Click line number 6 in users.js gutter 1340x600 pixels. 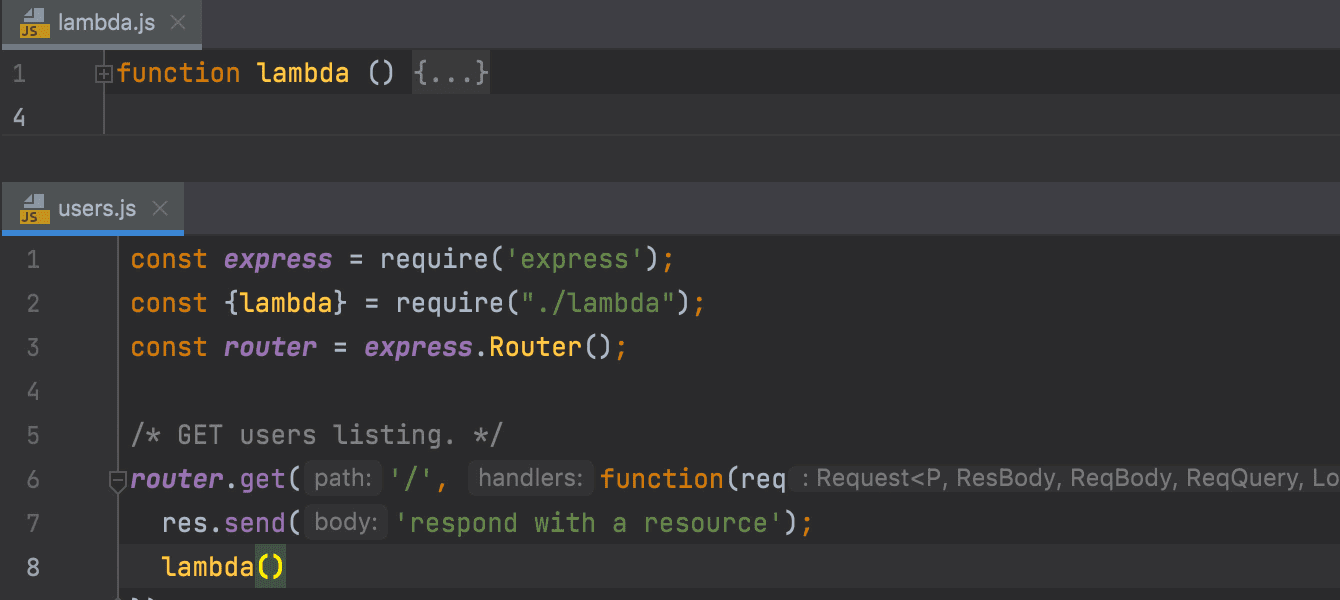pyautogui.click(x=33, y=479)
